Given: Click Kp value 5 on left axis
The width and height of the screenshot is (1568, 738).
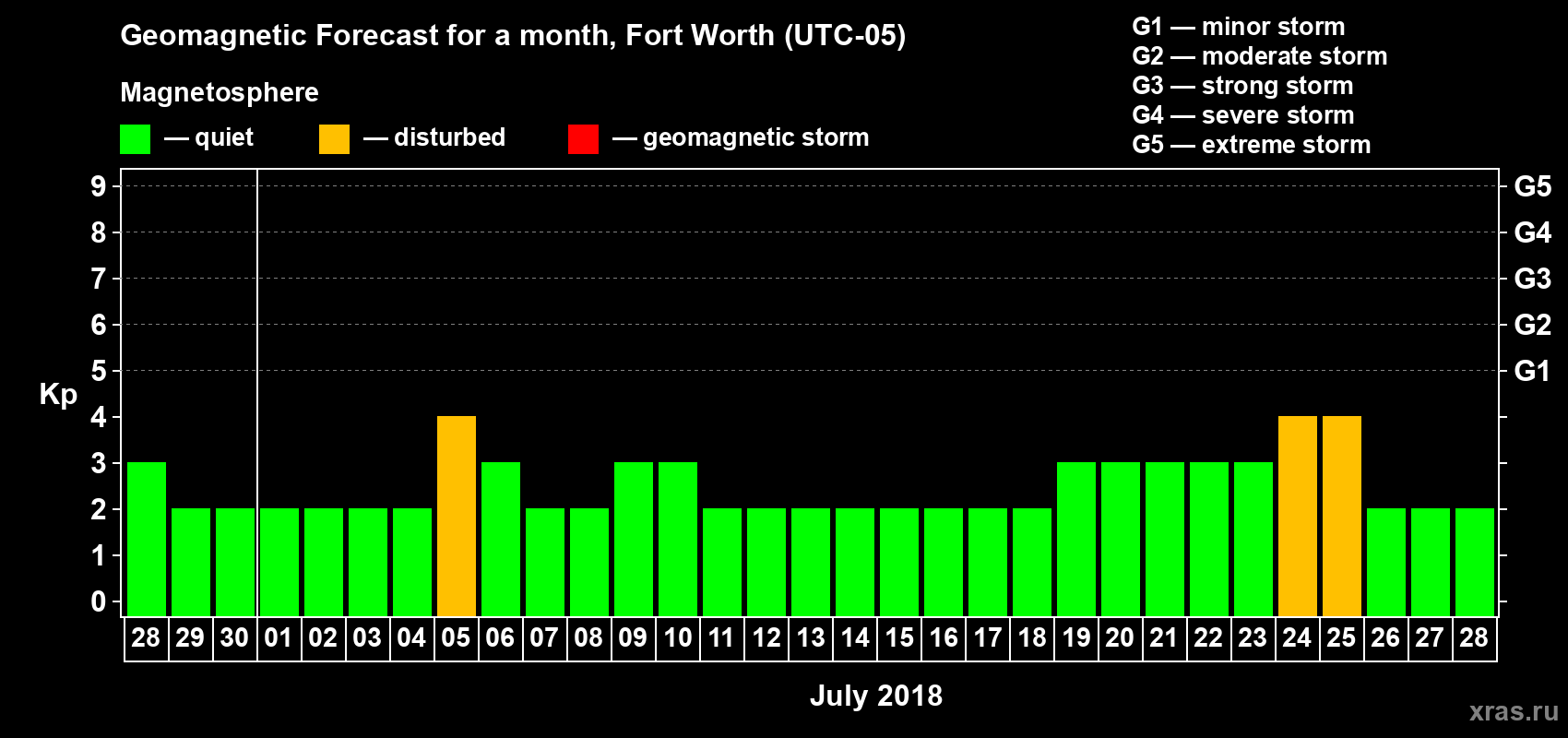Looking at the screenshot, I should pos(99,371).
